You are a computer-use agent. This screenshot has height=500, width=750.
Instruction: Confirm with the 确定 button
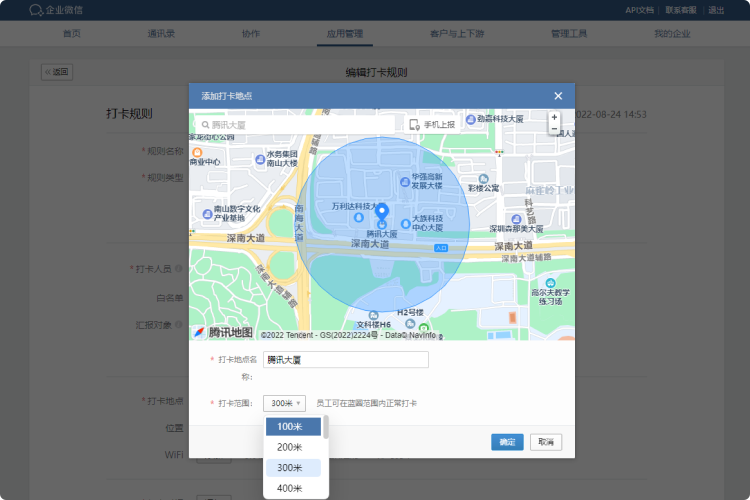click(507, 442)
